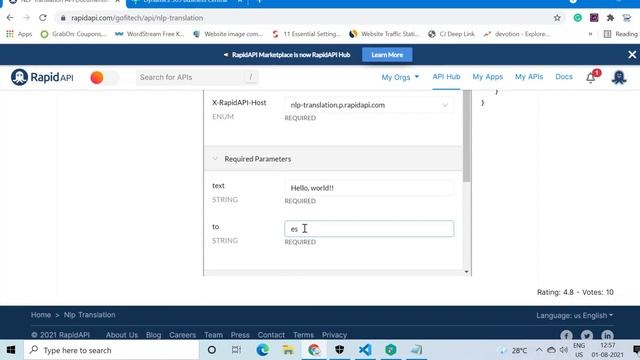
Task: Open the Website Traffic Stati... bookmark
Action: (x=384, y=34)
